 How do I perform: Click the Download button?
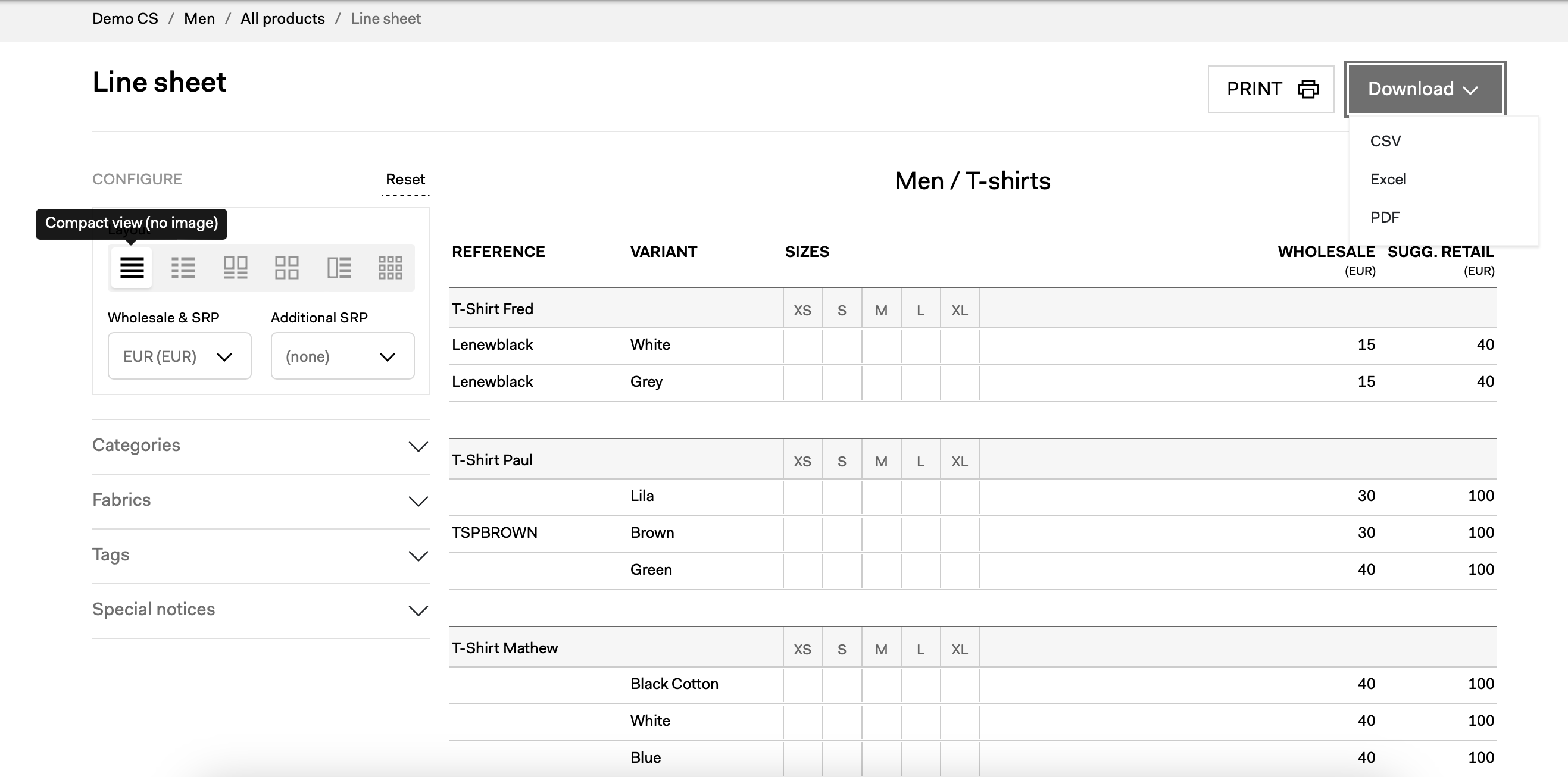tap(1425, 89)
